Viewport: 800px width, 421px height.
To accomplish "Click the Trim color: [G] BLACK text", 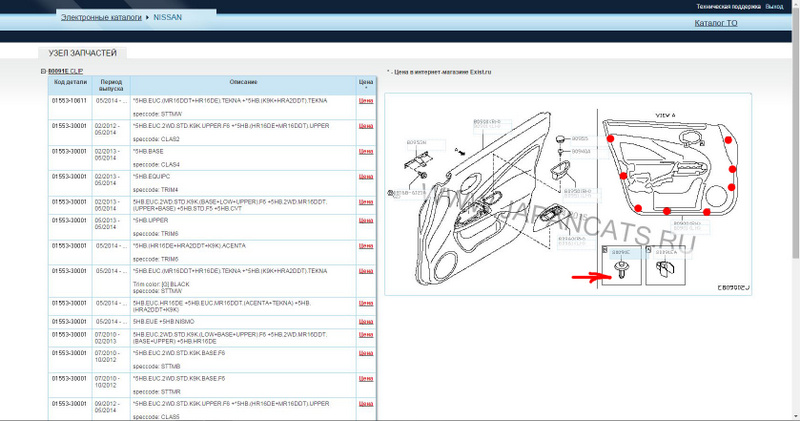I will tap(161, 284).
